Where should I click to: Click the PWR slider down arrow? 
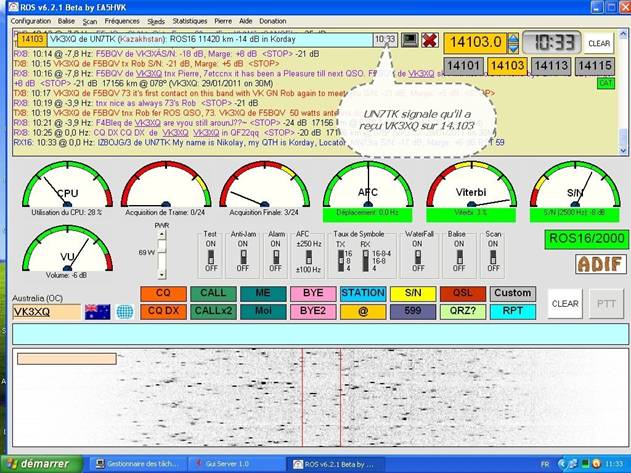[161, 275]
